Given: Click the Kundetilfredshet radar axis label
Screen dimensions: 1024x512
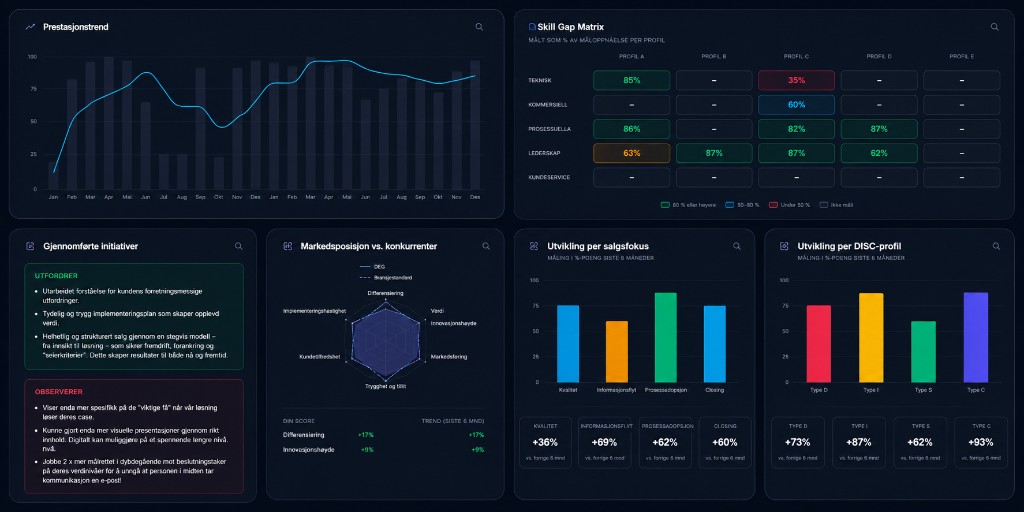Looking at the screenshot, I should 319,357.
